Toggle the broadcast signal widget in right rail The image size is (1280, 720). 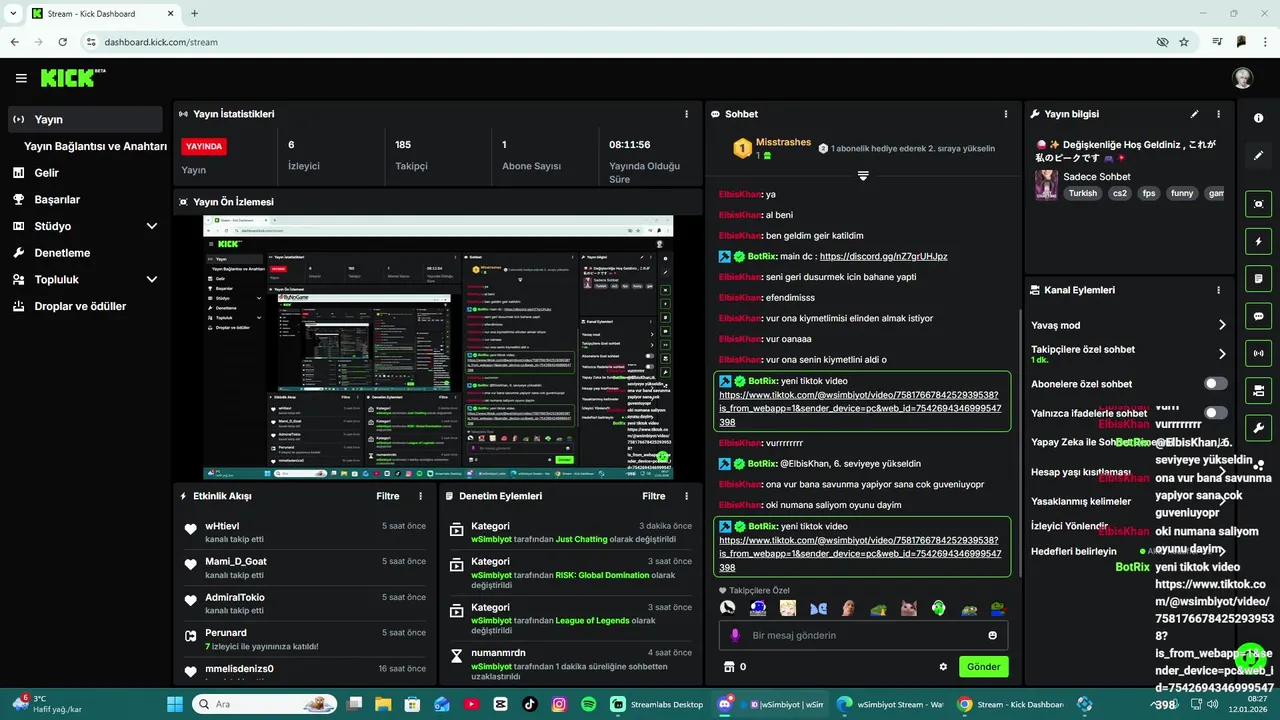pyautogui.click(x=1258, y=353)
